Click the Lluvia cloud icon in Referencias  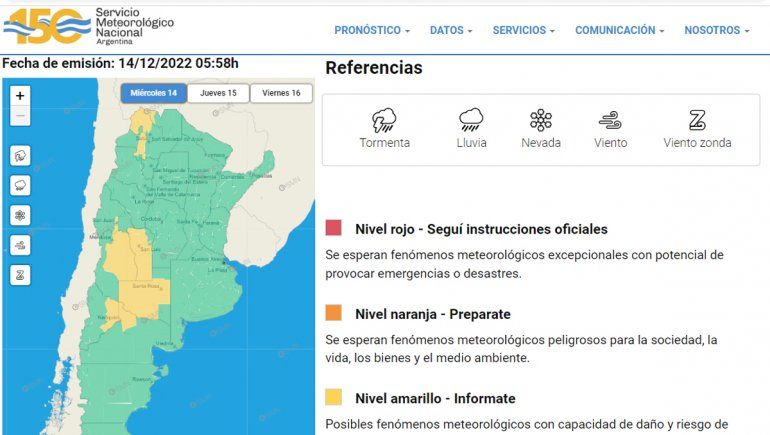point(471,121)
